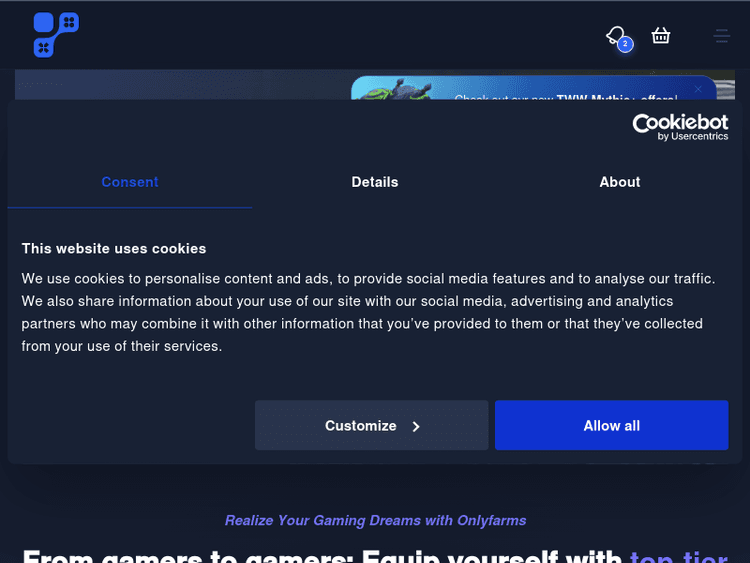Click the Cookiebot by Usercentrics logo
The width and height of the screenshot is (750, 563).
tap(680, 126)
